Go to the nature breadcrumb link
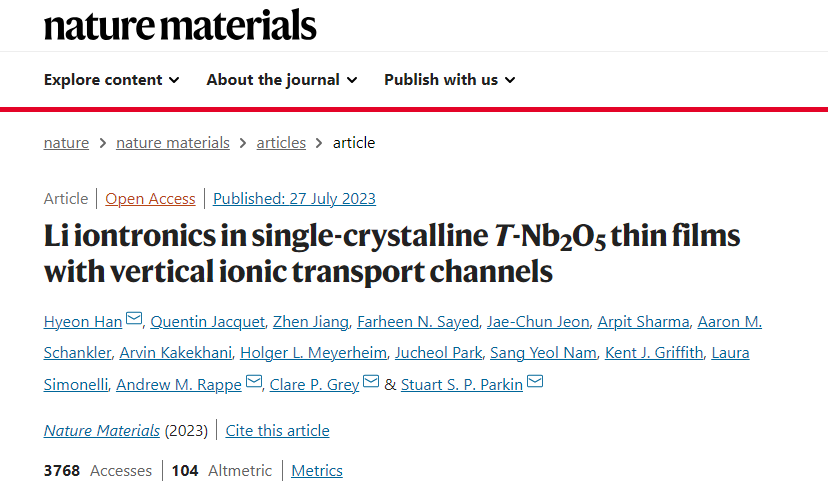 66,143
